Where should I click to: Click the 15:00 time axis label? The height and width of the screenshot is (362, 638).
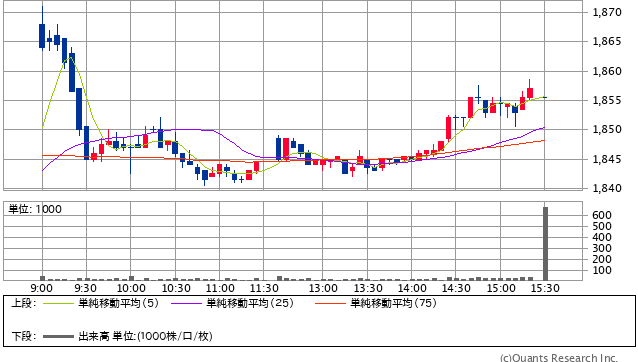tap(501, 288)
